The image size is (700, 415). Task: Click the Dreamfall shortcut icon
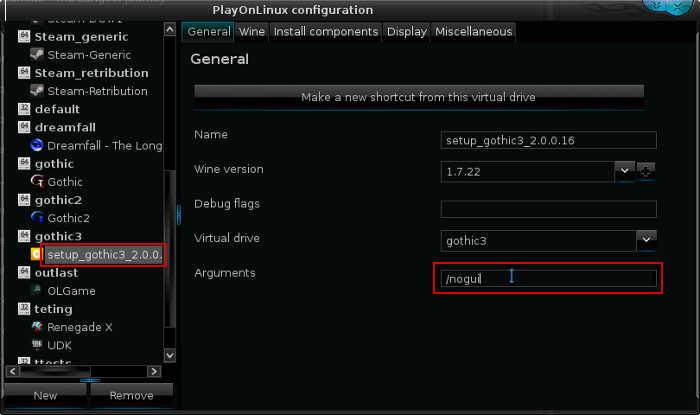[37, 145]
